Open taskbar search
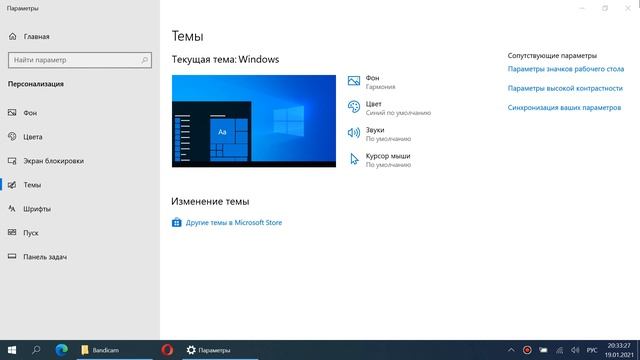 36,350
